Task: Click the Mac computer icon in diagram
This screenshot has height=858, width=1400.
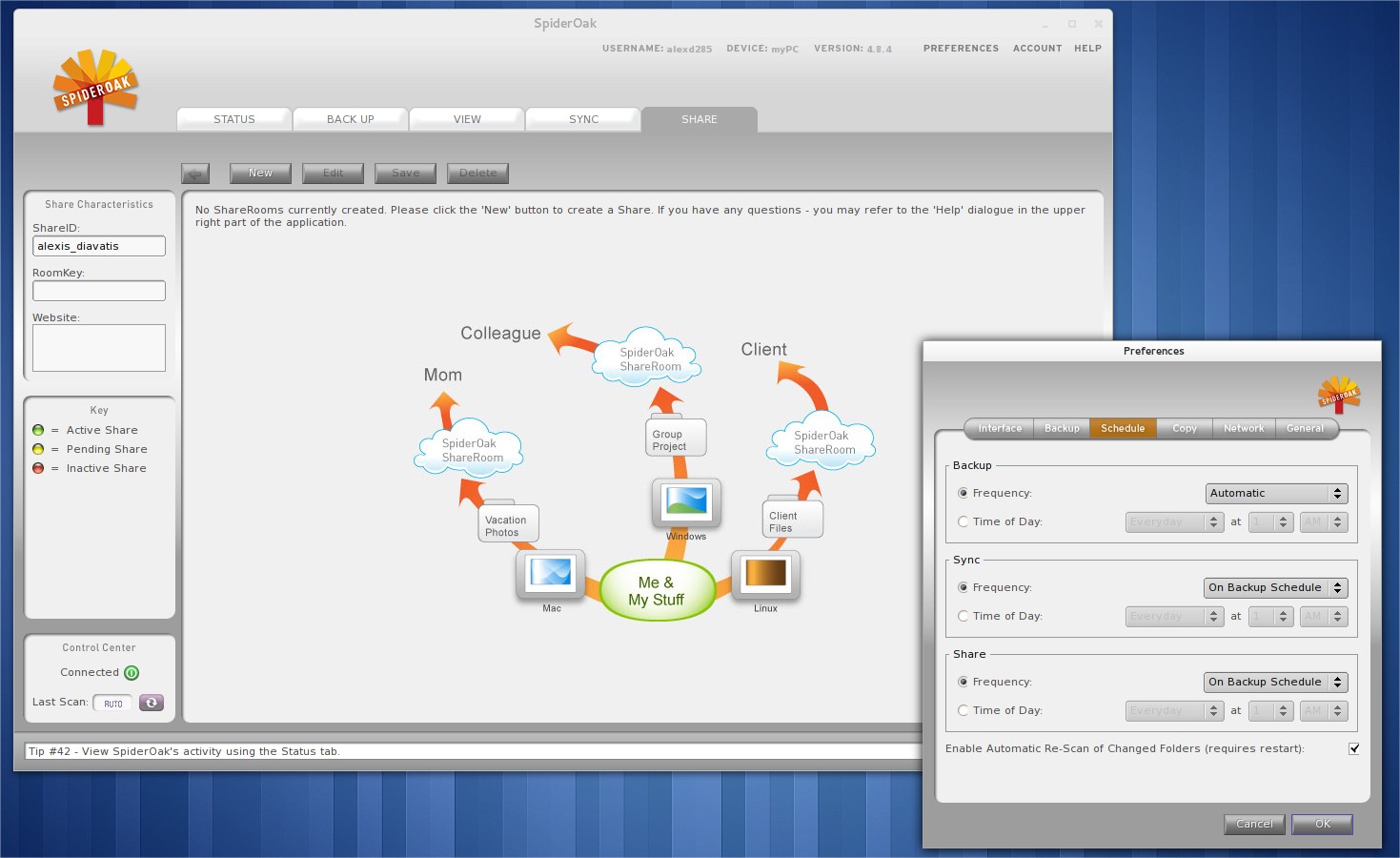Action: tap(550, 575)
